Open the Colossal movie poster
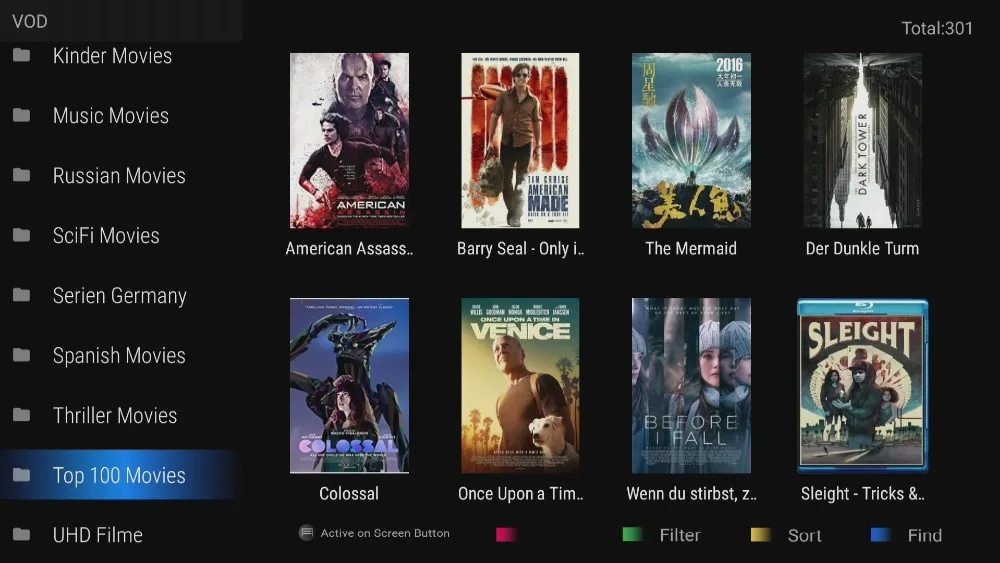 click(x=349, y=386)
